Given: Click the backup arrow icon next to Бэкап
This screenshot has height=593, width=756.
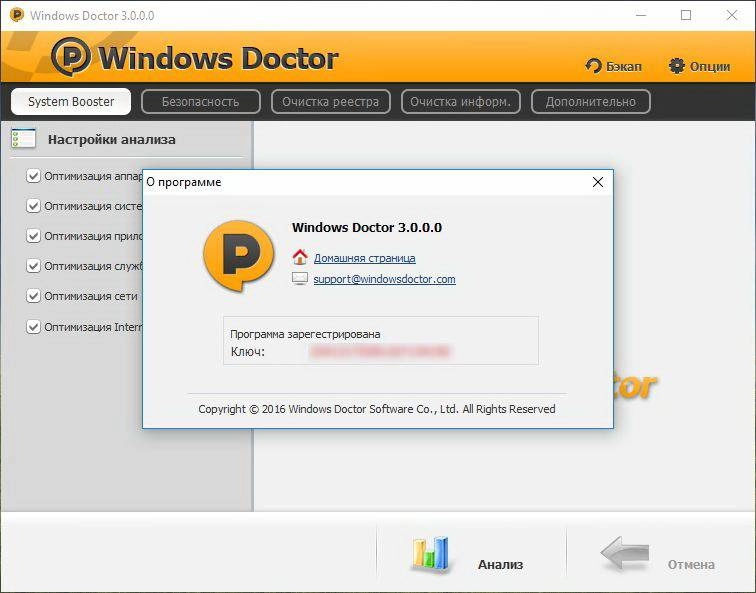Looking at the screenshot, I should 593,66.
